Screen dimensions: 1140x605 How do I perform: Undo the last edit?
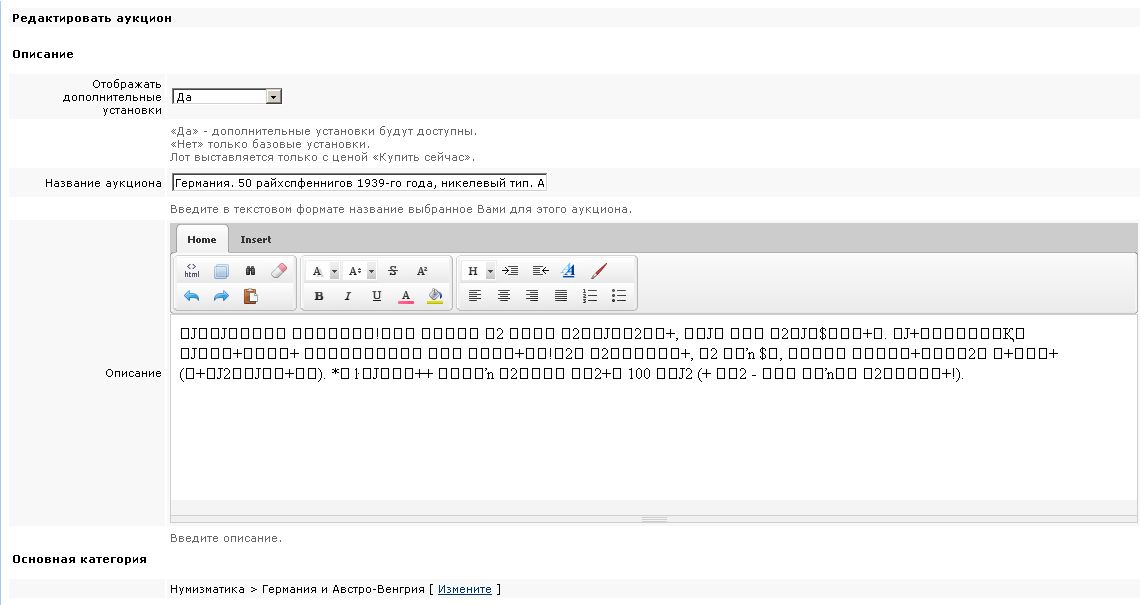pos(192,296)
